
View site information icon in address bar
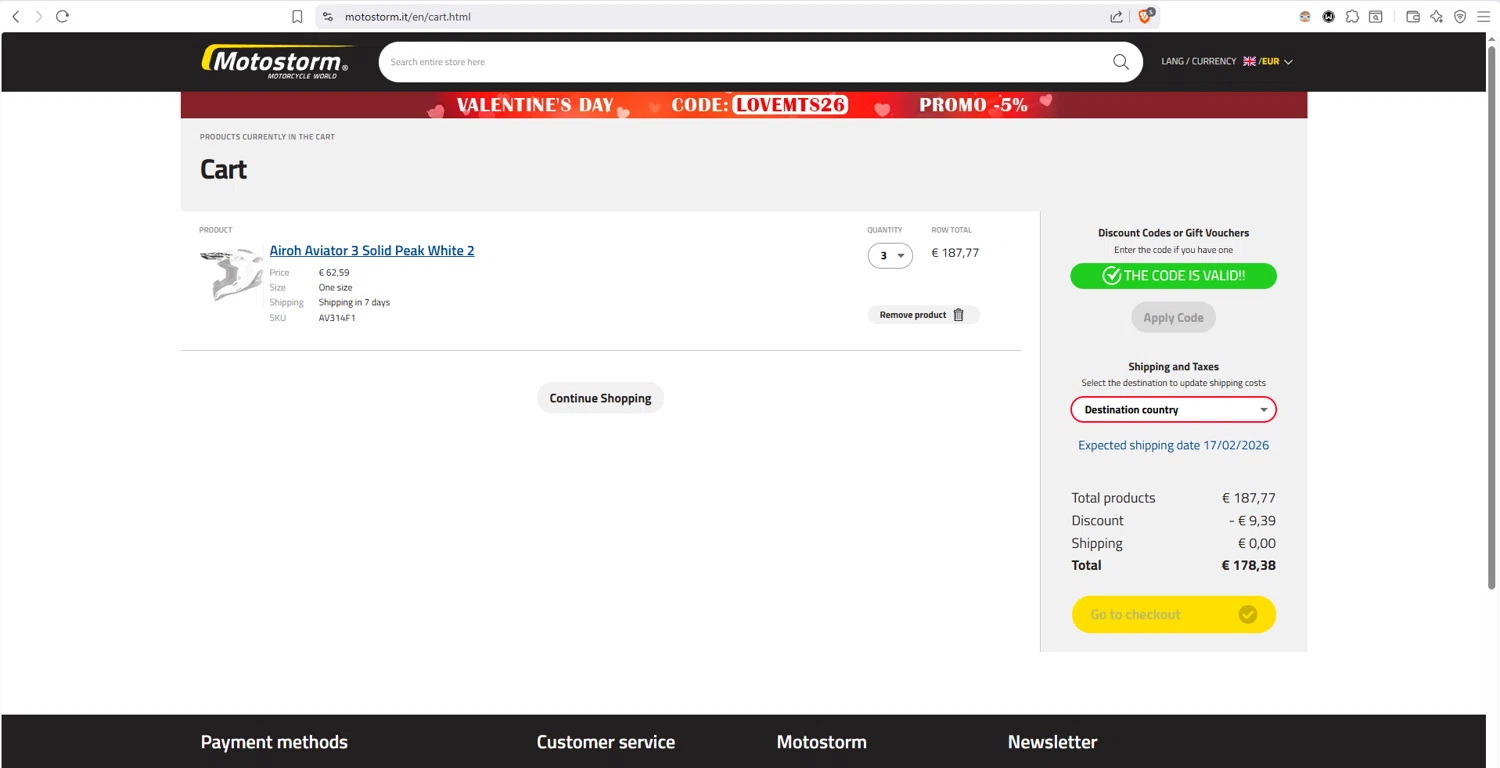(327, 16)
